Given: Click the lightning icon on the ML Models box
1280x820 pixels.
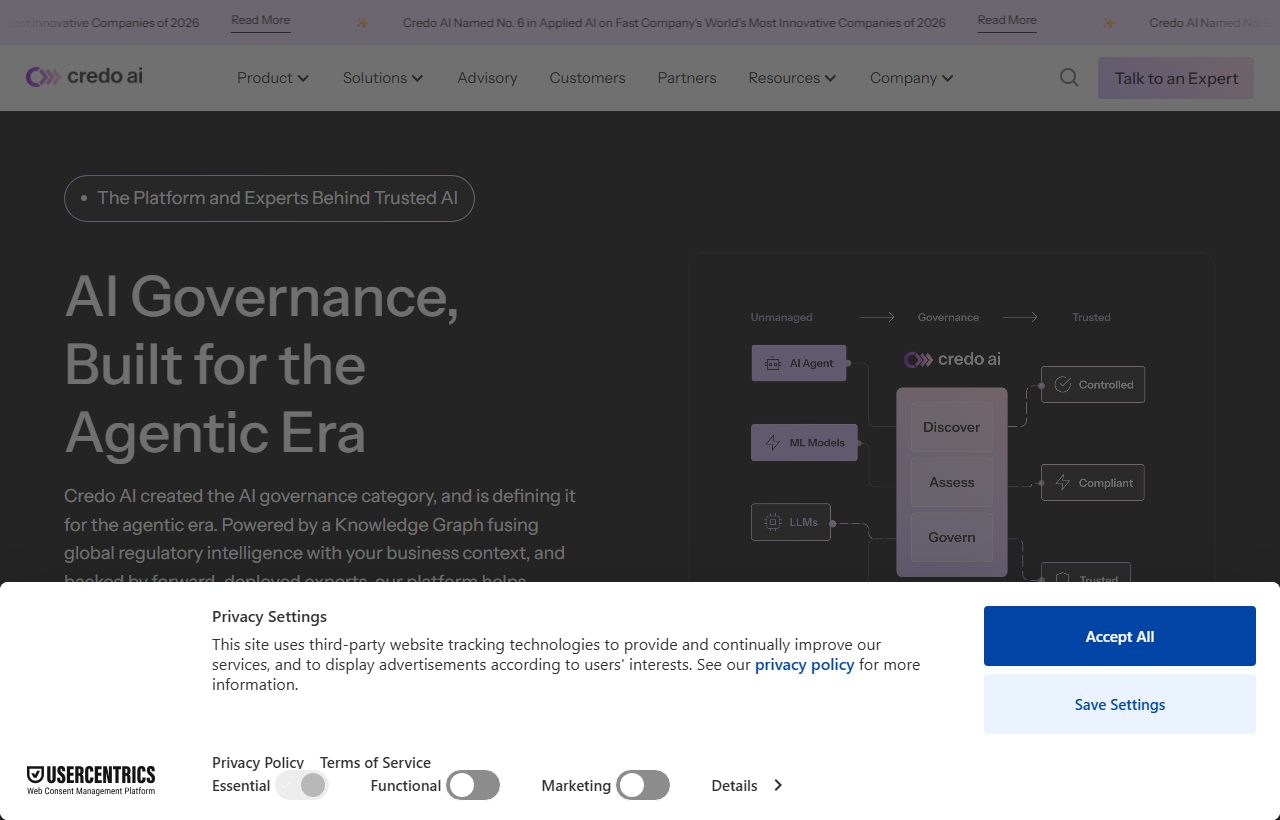Looking at the screenshot, I should tap(773, 443).
